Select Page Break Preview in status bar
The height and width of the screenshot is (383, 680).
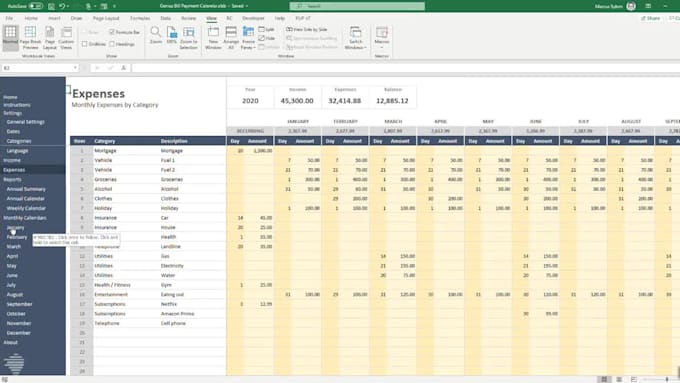pyautogui.click(x=634, y=380)
